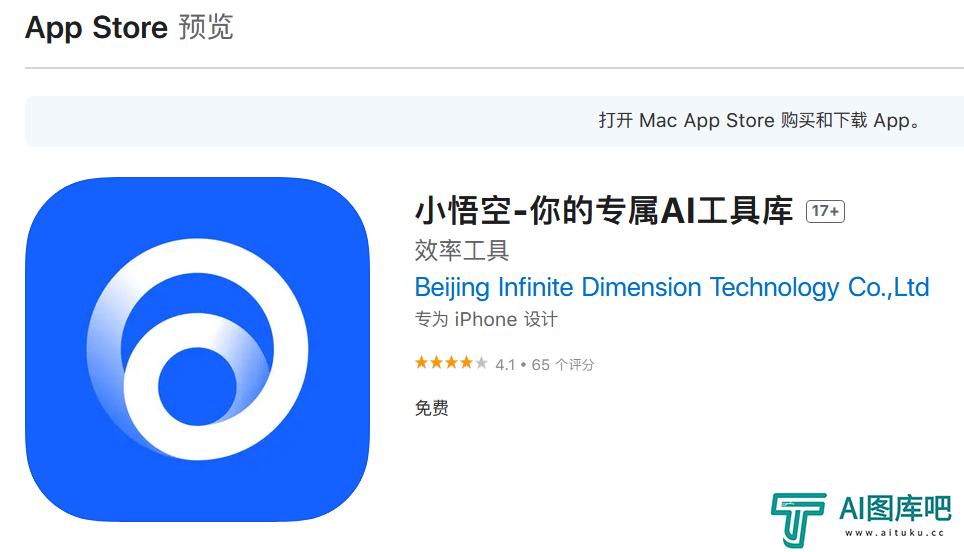Click the 免费 price label

(x=432, y=408)
